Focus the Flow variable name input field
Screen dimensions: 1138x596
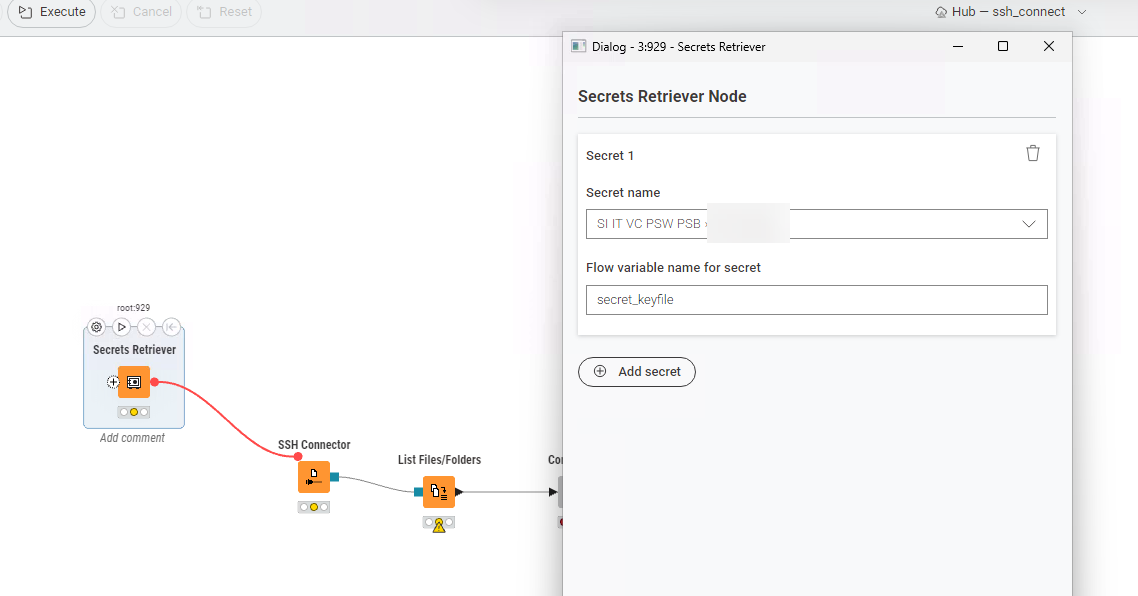pos(816,300)
